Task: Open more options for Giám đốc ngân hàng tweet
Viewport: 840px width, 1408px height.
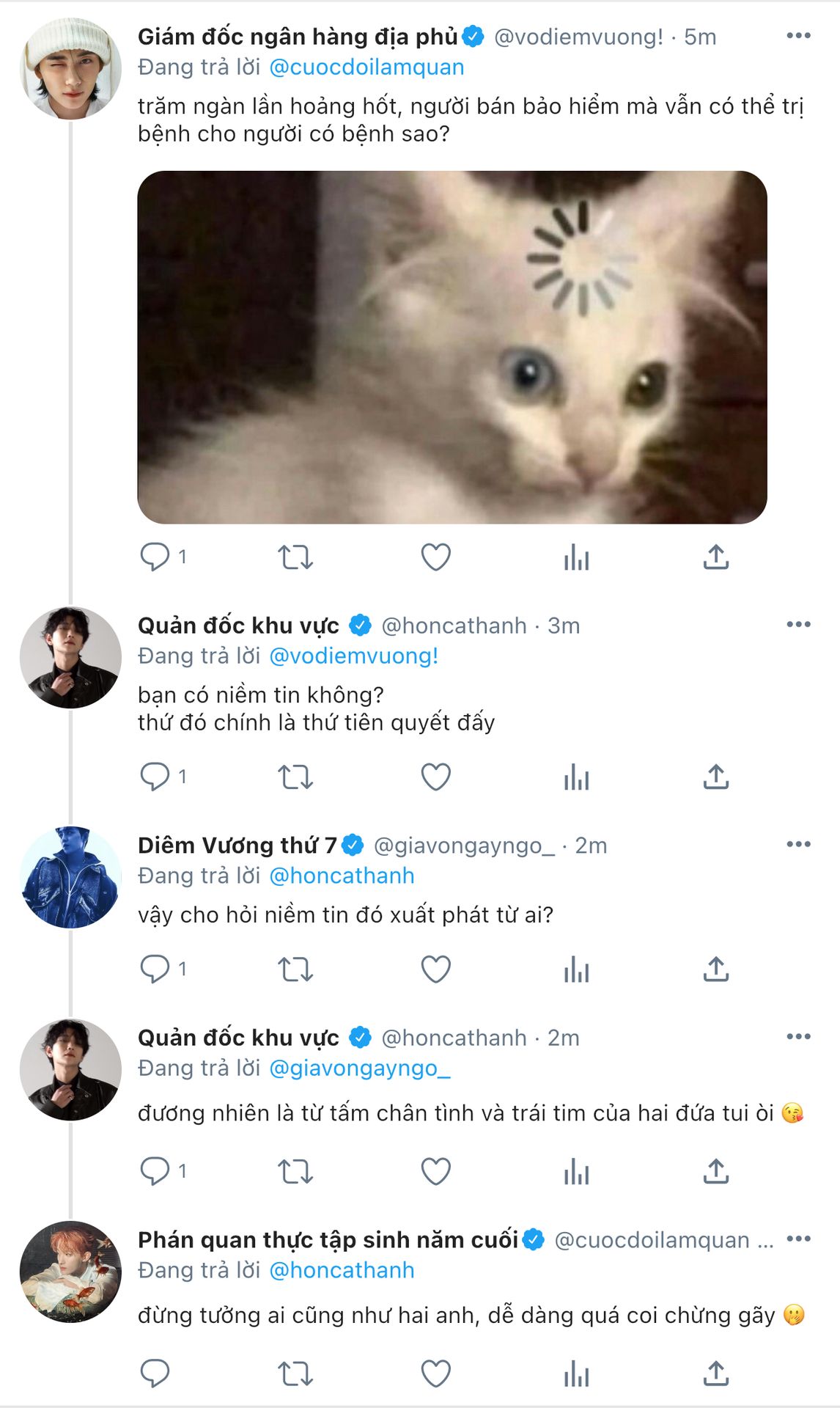Action: (x=798, y=36)
